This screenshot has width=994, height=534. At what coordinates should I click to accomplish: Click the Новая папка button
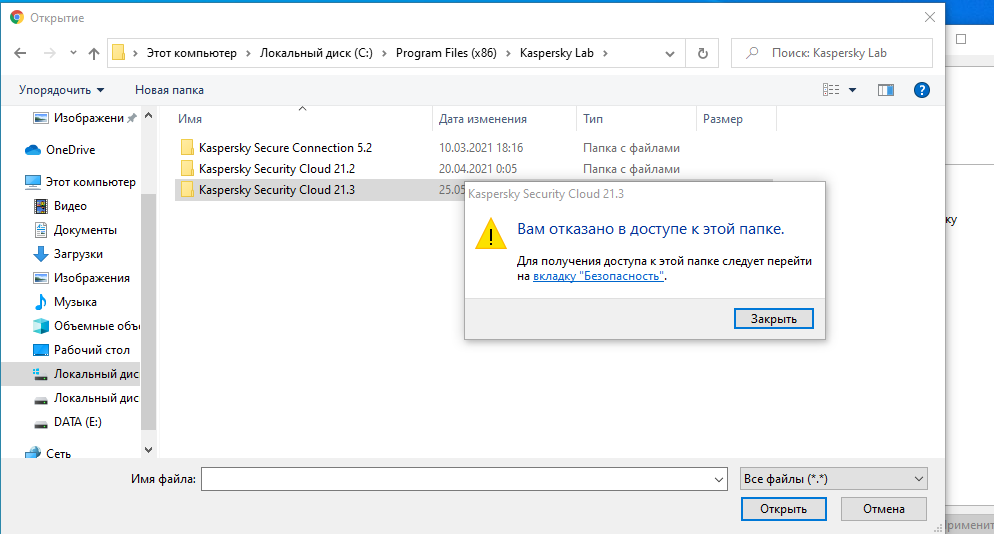(x=169, y=90)
